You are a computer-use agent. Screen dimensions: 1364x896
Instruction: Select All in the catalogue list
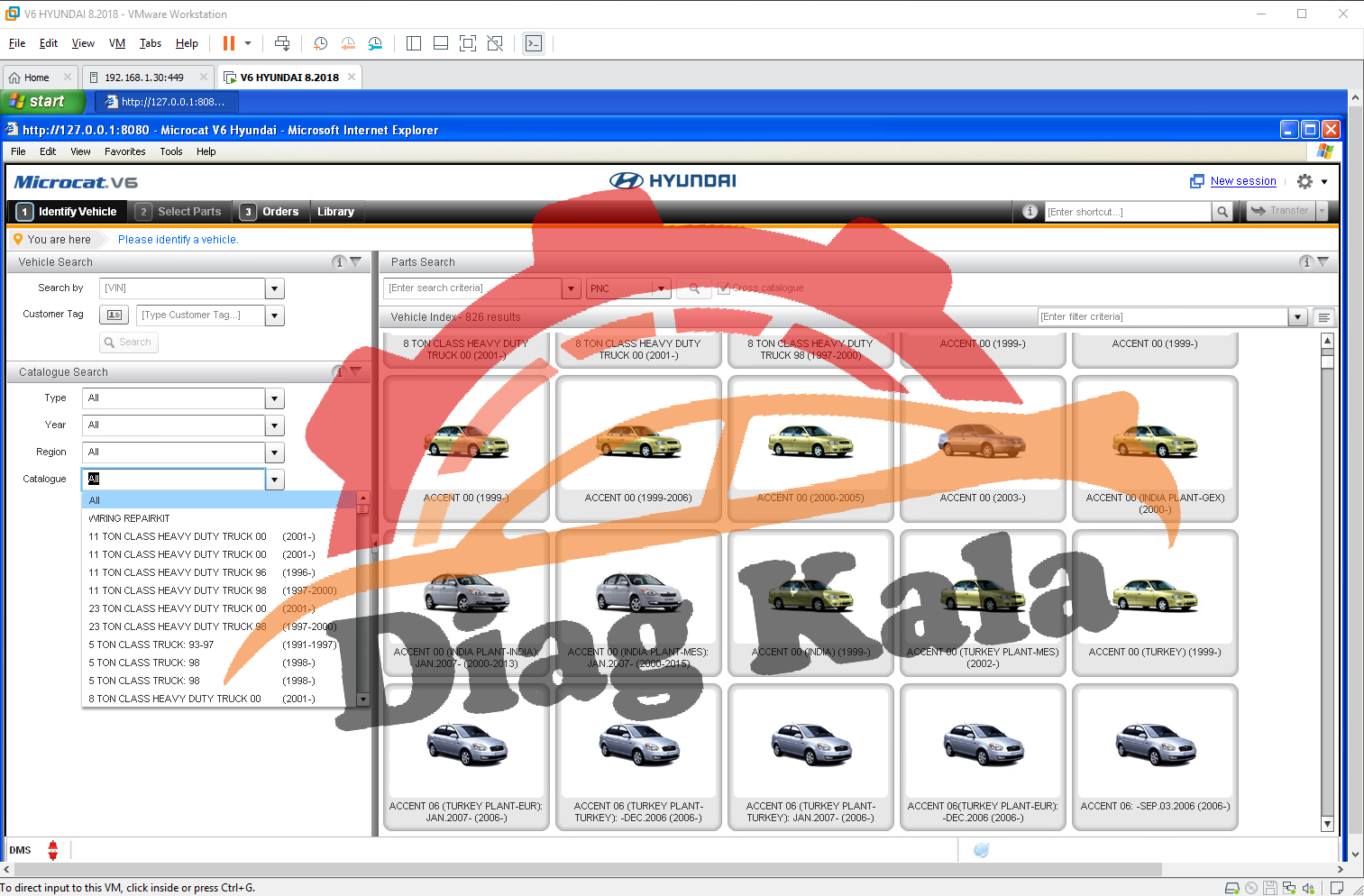pos(219,500)
